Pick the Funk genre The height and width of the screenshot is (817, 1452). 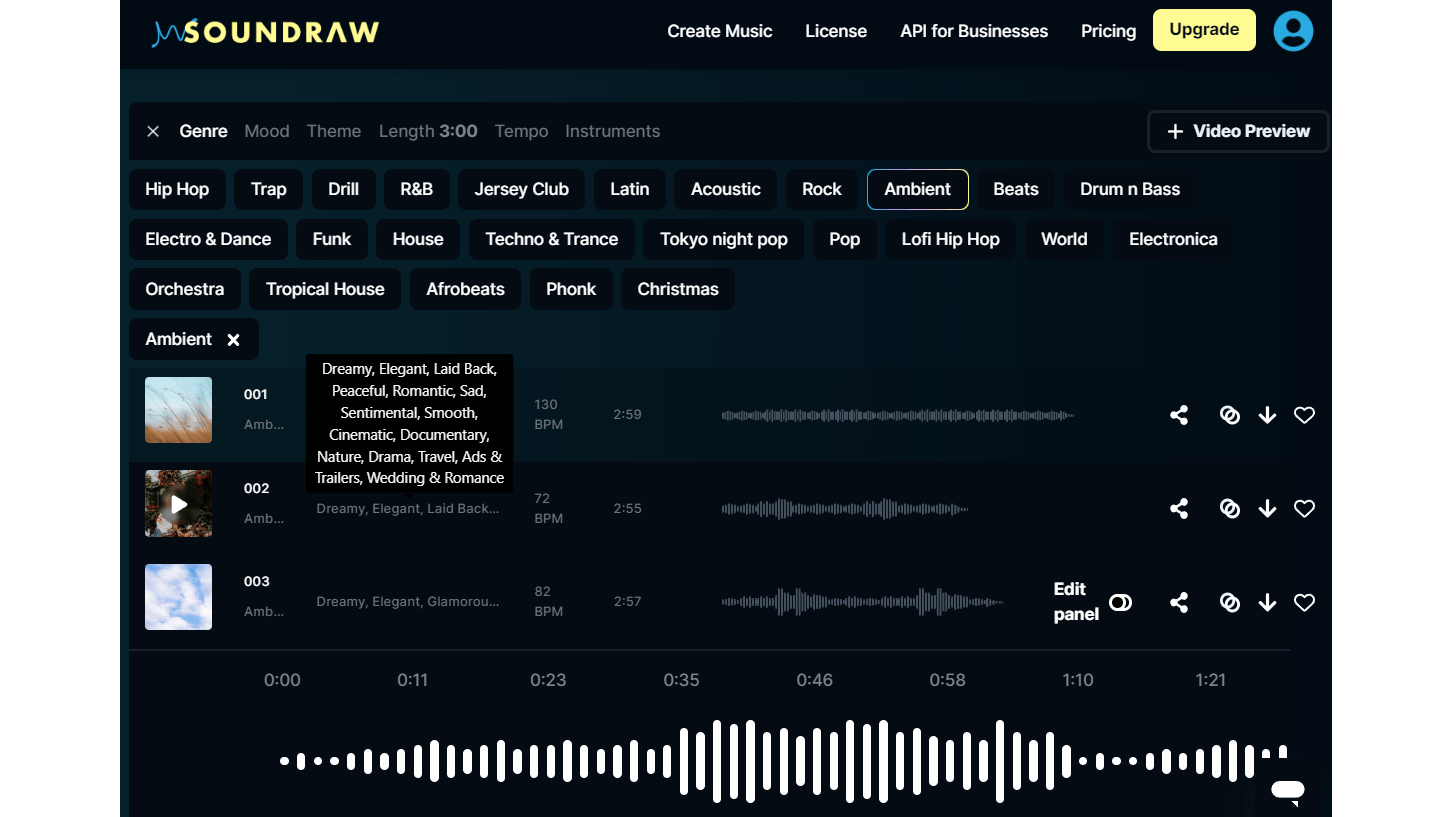[x=332, y=240]
